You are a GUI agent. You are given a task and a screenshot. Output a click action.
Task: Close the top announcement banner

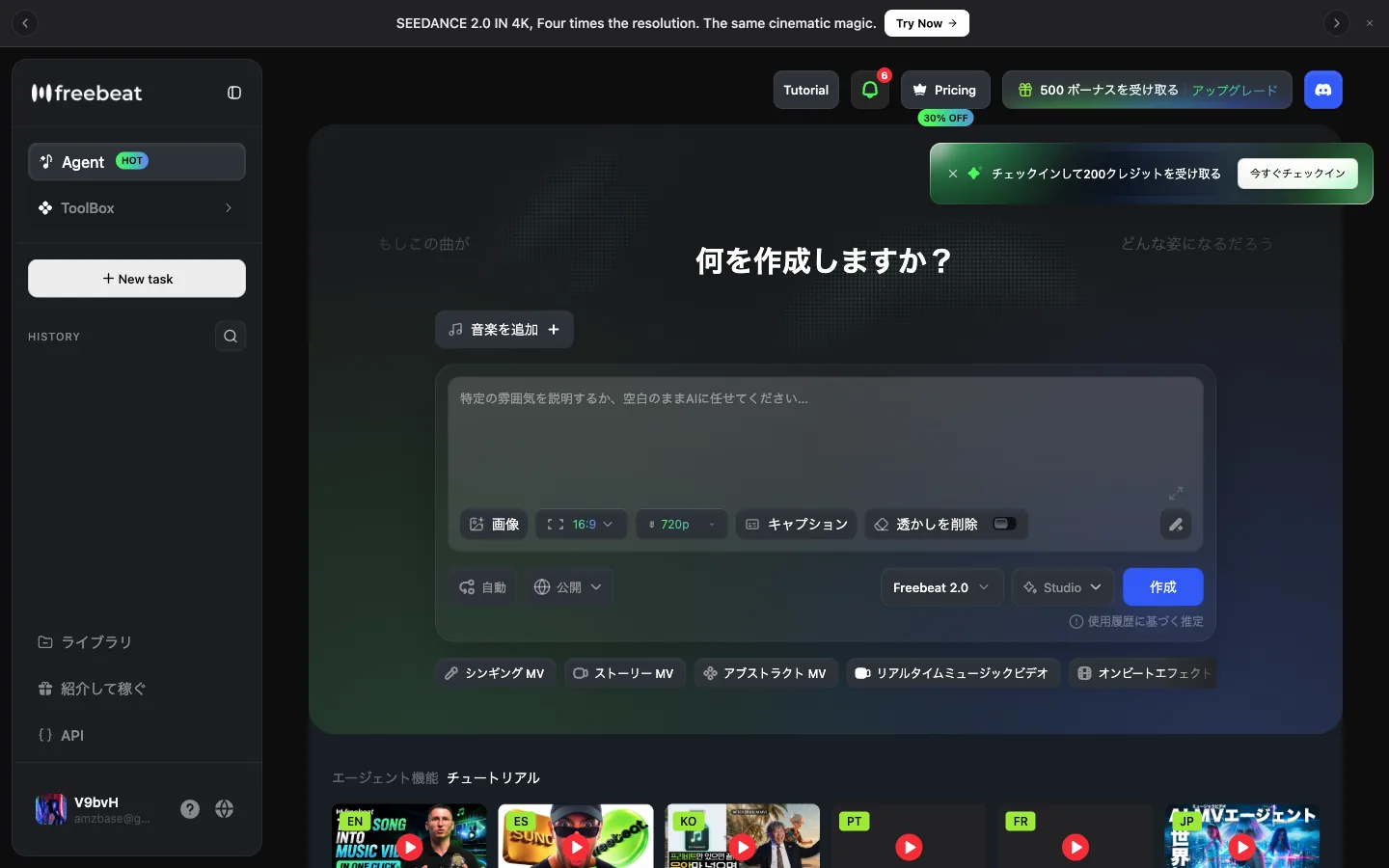click(x=1370, y=23)
